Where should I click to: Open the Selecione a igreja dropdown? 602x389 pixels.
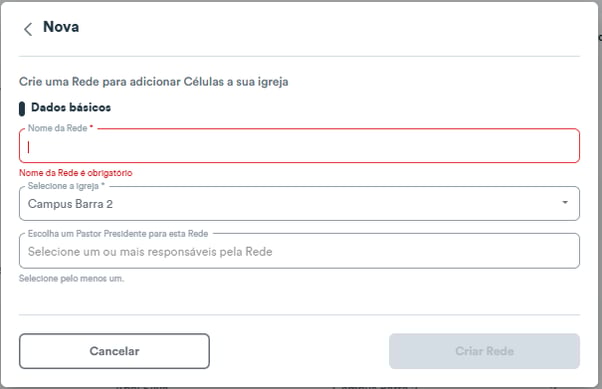299,204
